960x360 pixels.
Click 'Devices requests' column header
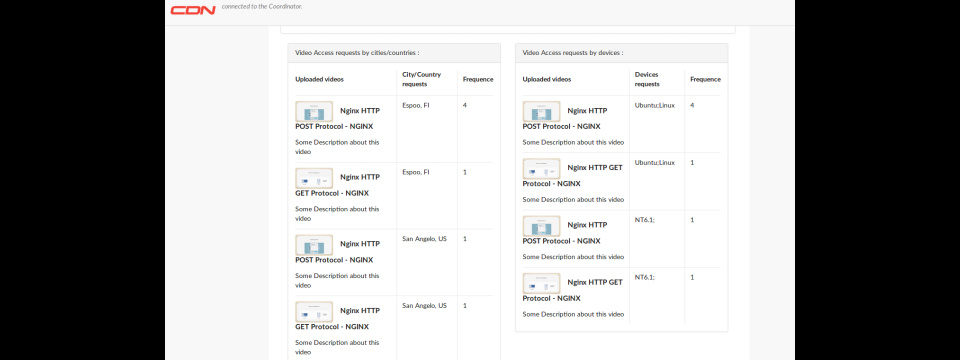648,79
